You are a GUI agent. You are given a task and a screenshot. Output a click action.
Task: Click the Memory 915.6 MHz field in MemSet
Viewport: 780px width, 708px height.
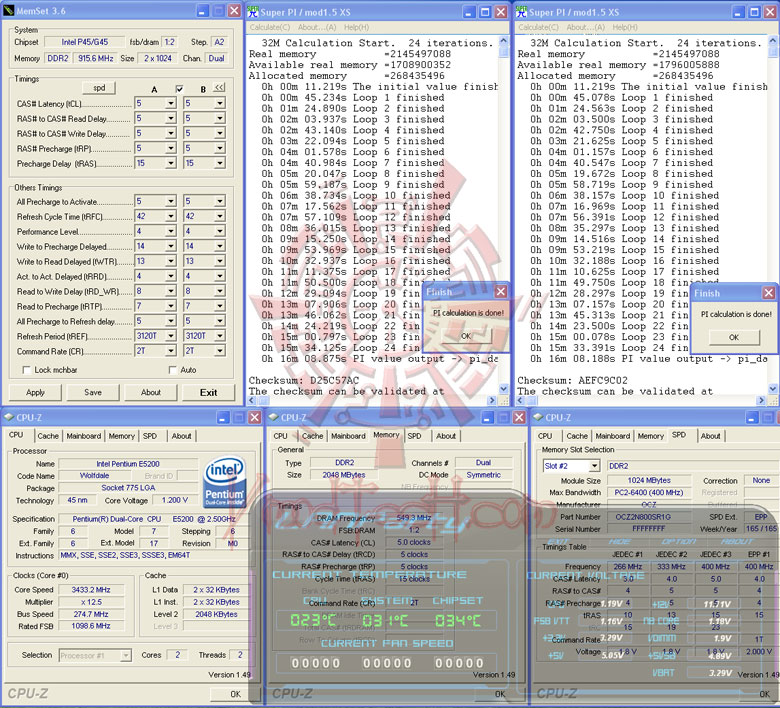[x=96, y=58]
